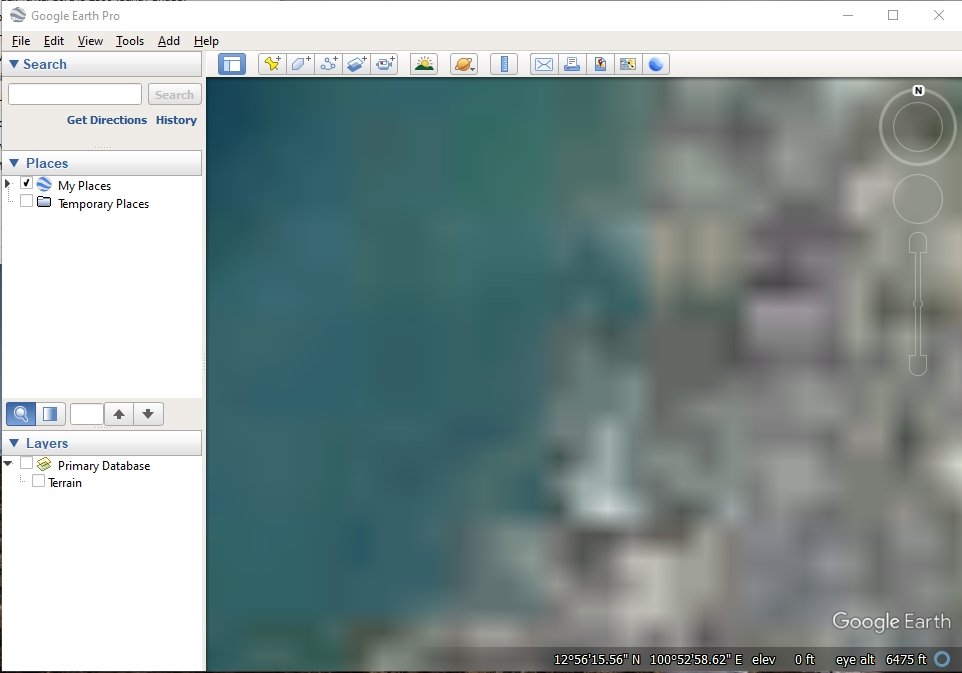Email the current view
The image size is (962, 673).
tap(544, 64)
